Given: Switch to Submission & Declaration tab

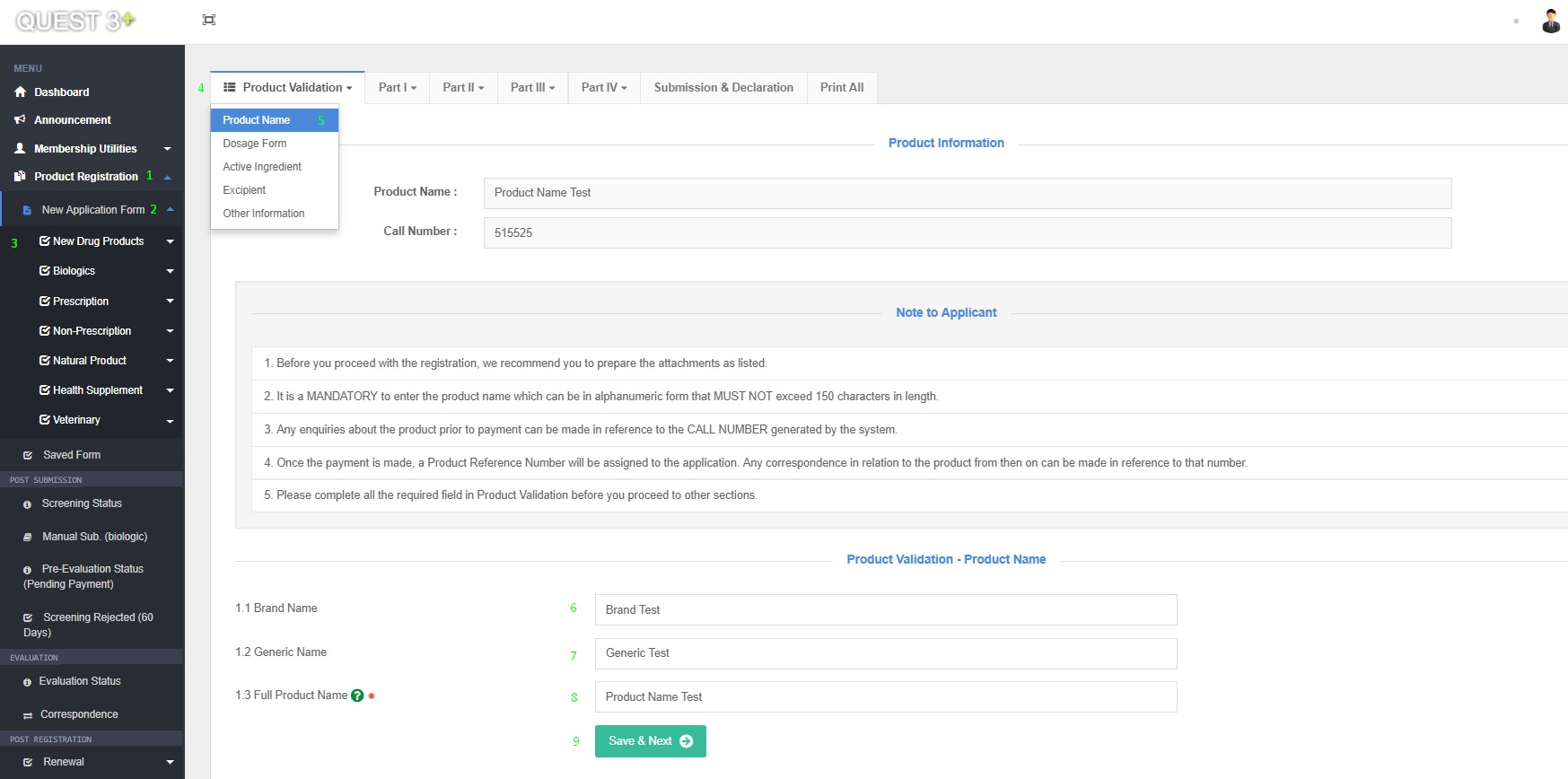Looking at the screenshot, I should pyautogui.click(x=723, y=87).
